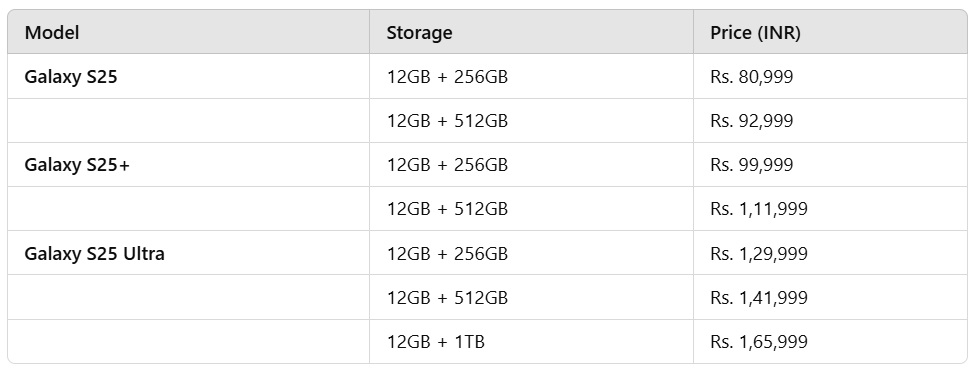Click the Rs. 92,999 price cell
The height and width of the screenshot is (368, 974).
[x=830, y=121]
